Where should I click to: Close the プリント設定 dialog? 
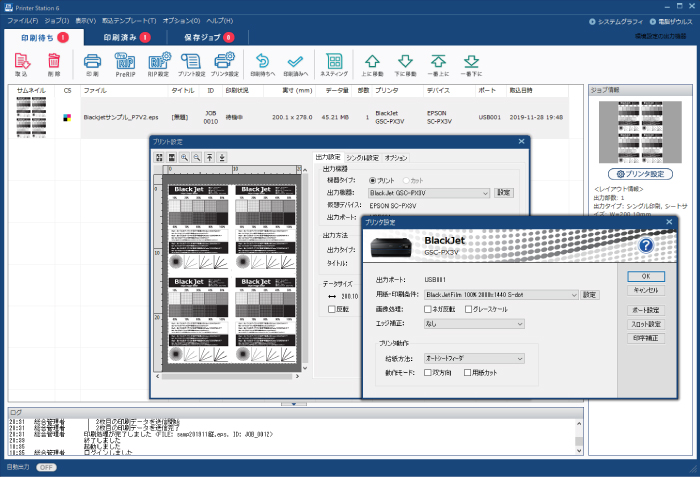coord(521,141)
